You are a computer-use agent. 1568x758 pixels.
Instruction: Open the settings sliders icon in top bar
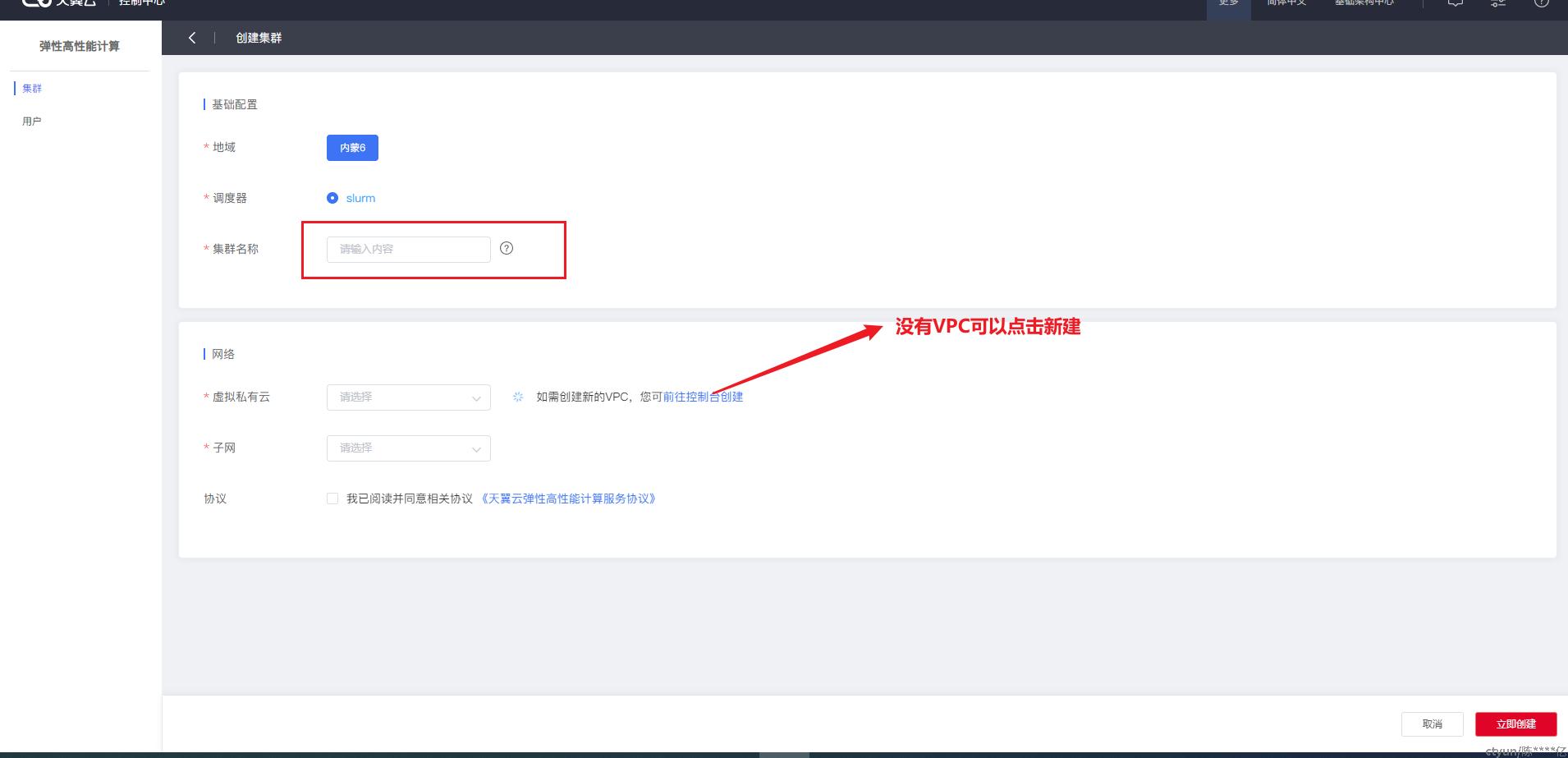tap(1498, 3)
